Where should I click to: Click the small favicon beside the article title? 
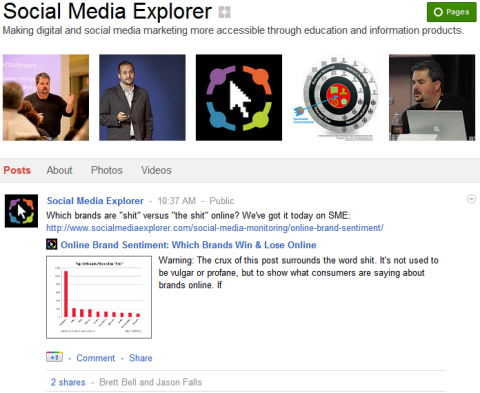pyautogui.click(x=51, y=244)
